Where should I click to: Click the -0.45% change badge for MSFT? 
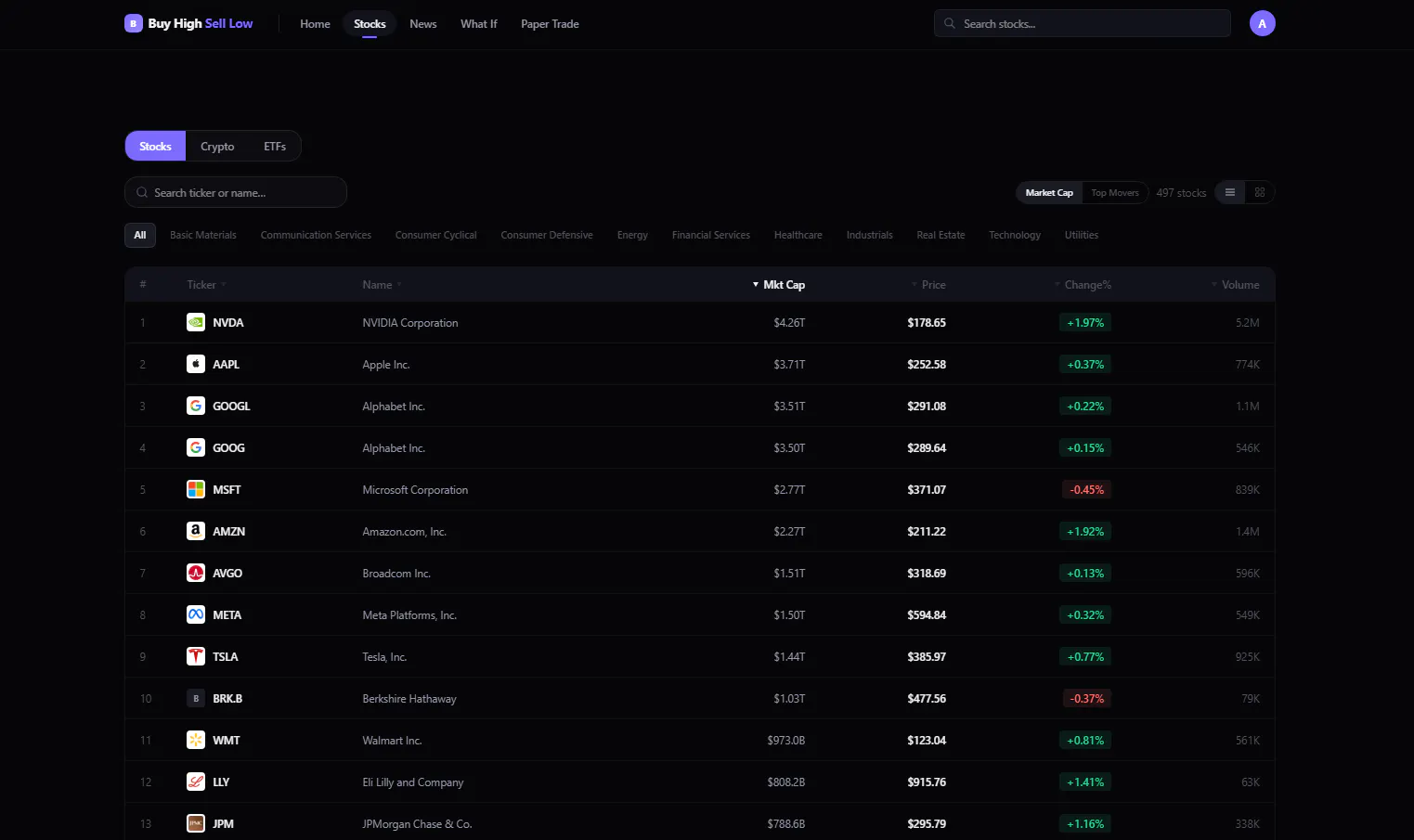pyautogui.click(x=1086, y=489)
